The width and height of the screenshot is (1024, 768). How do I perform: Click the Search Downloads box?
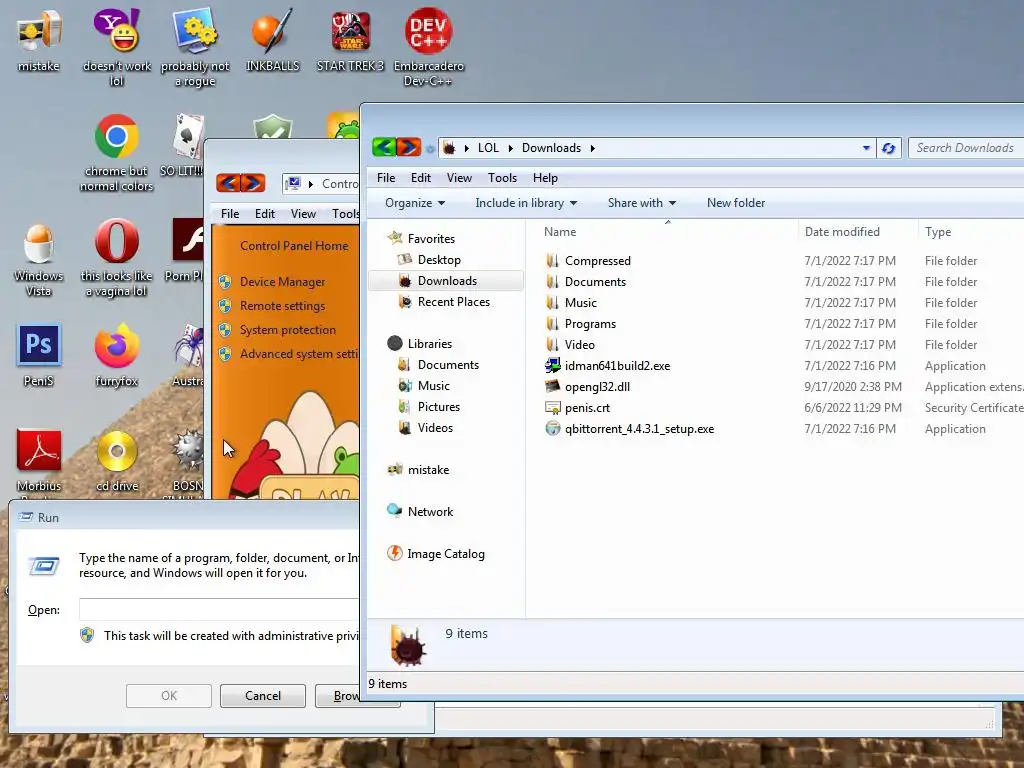[x=967, y=148]
